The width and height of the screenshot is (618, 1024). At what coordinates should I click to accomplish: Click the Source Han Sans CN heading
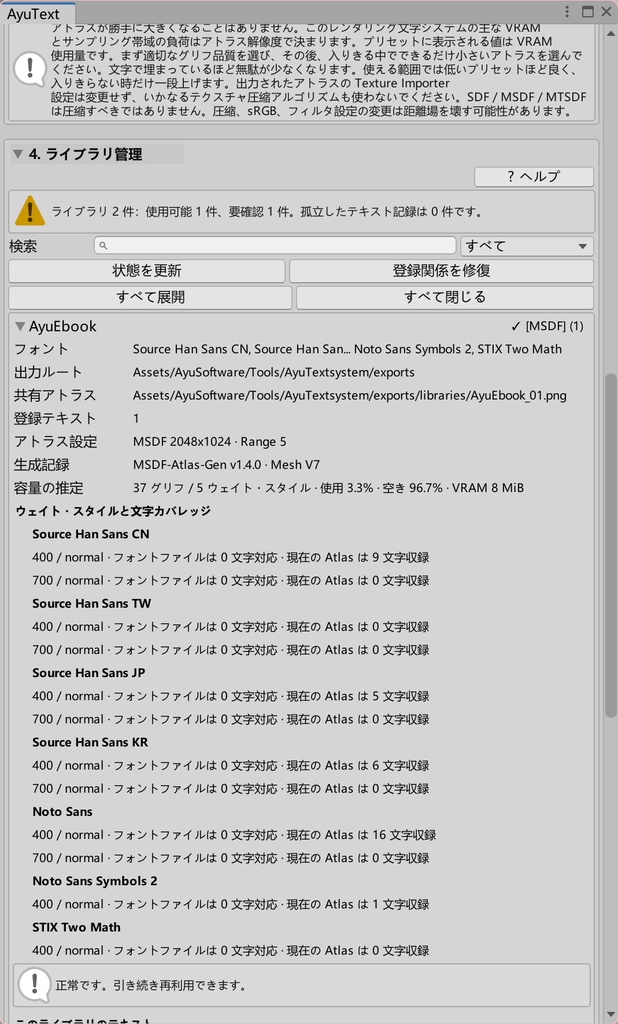click(91, 534)
